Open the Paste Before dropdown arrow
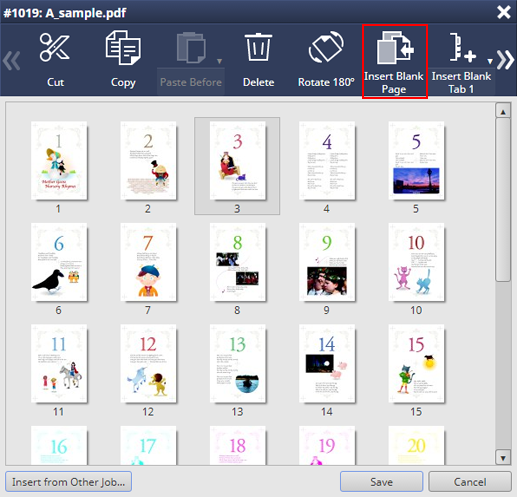 click(219, 61)
